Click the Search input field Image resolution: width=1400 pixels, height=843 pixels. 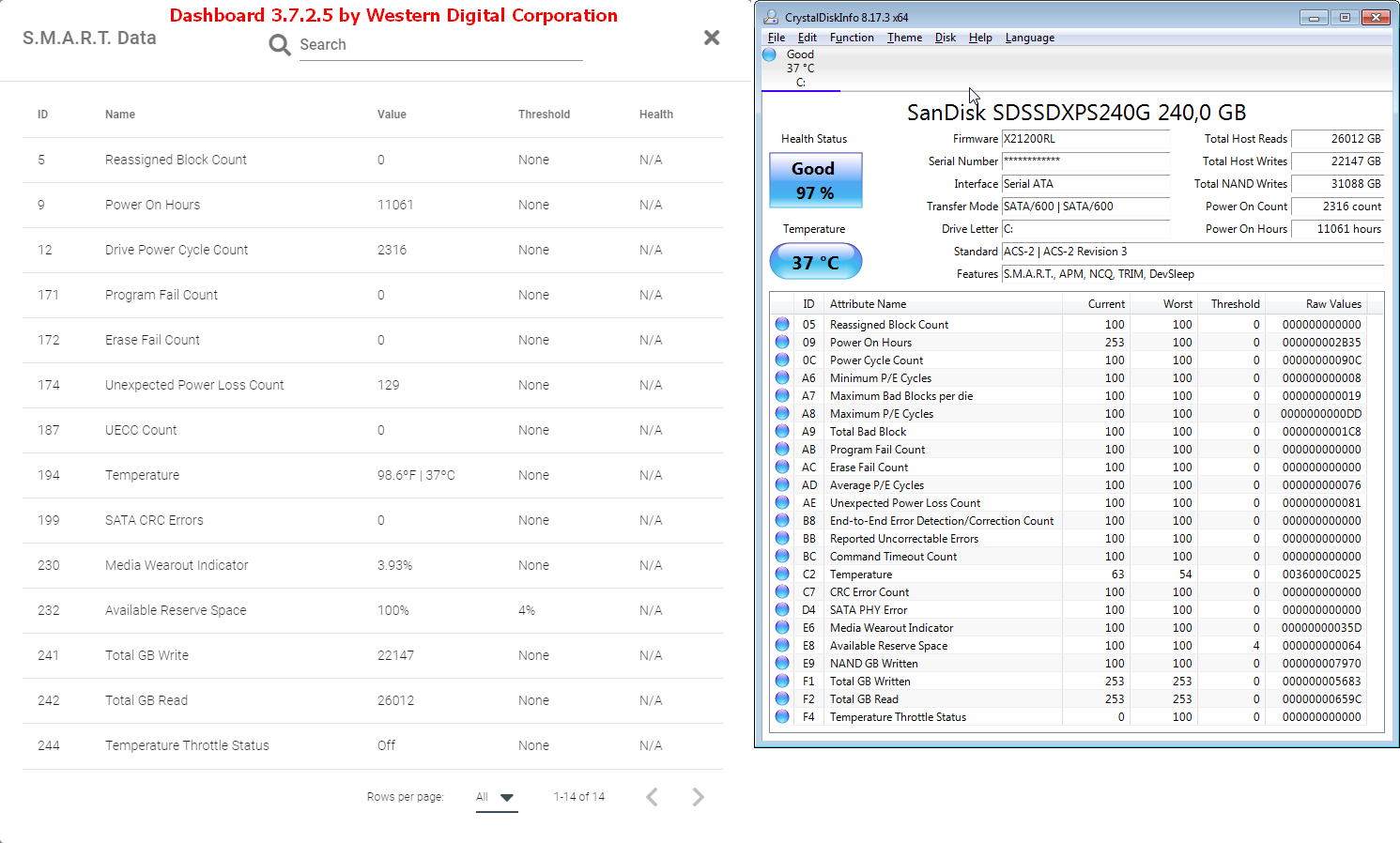pos(440,45)
